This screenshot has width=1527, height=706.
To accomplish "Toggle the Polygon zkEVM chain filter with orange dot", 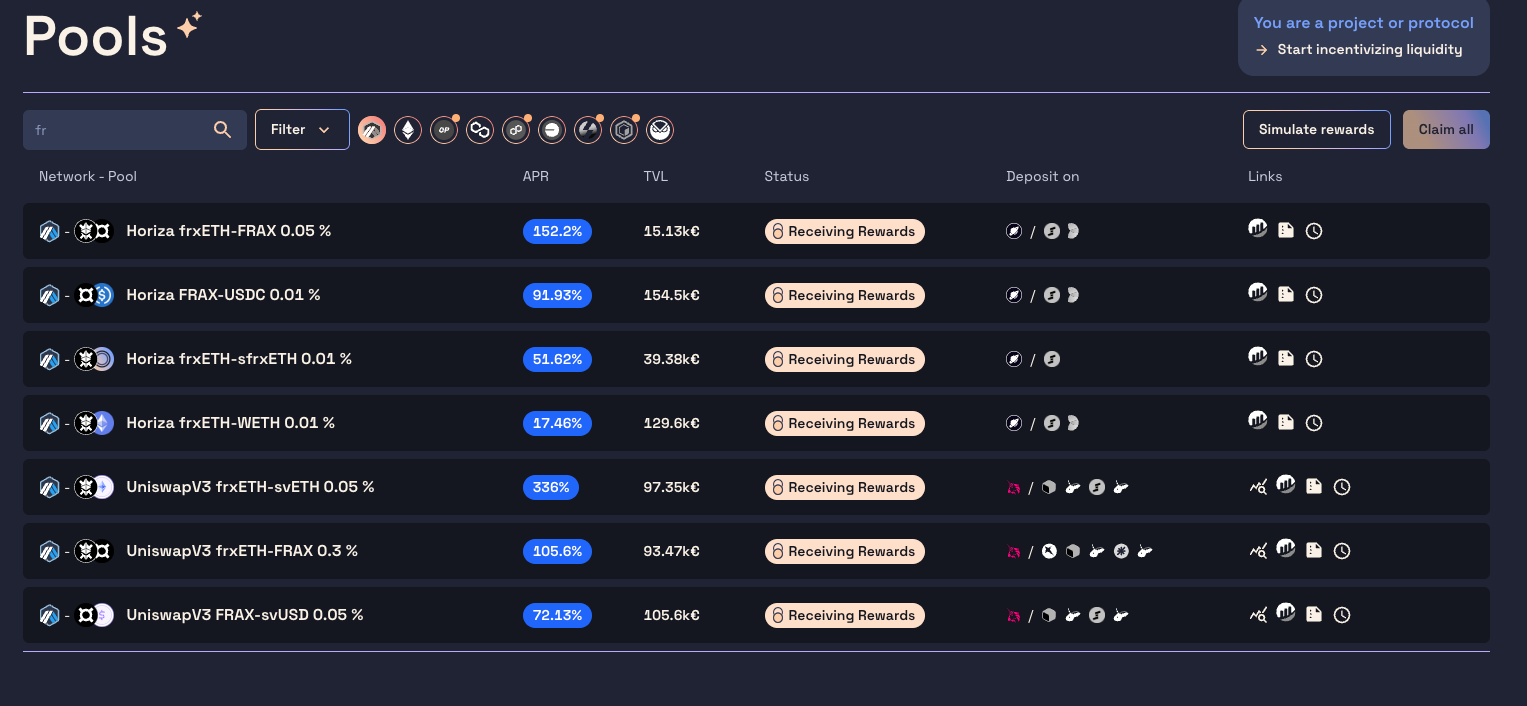I will point(516,130).
